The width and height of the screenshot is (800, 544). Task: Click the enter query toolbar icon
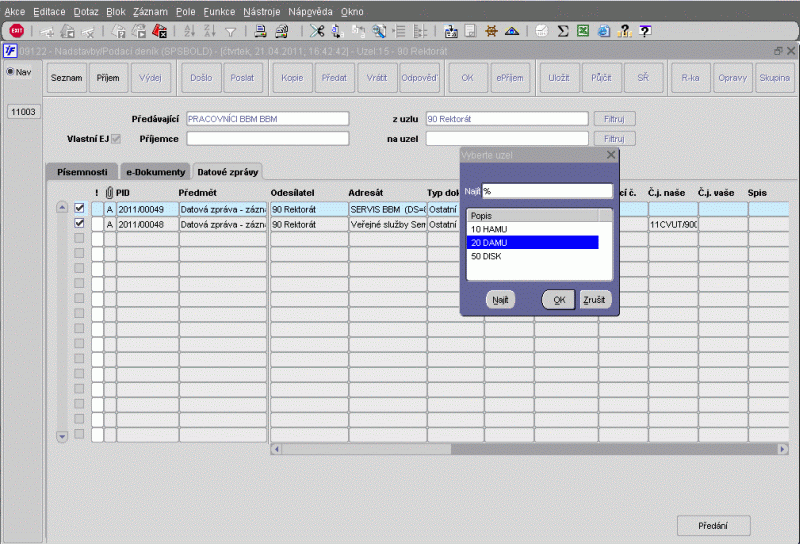pyautogui.click(x=118, y=32)
